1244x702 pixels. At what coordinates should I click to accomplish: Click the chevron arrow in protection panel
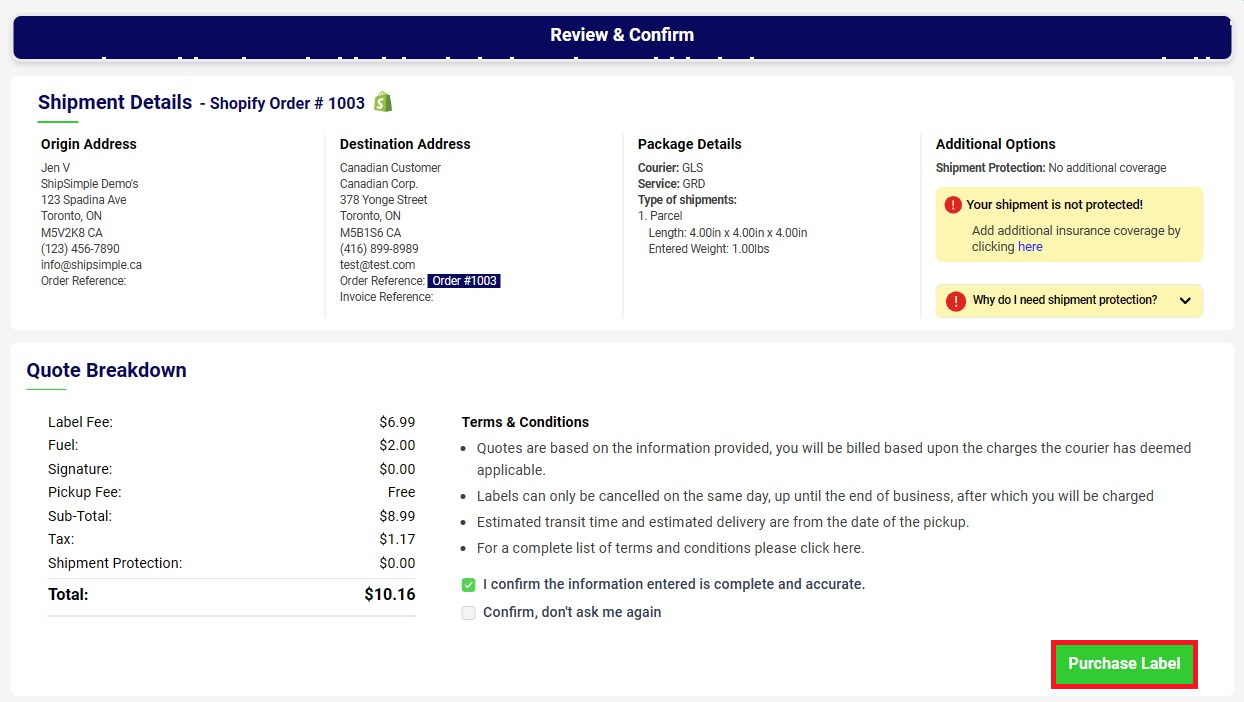[x=1185, y=301]
